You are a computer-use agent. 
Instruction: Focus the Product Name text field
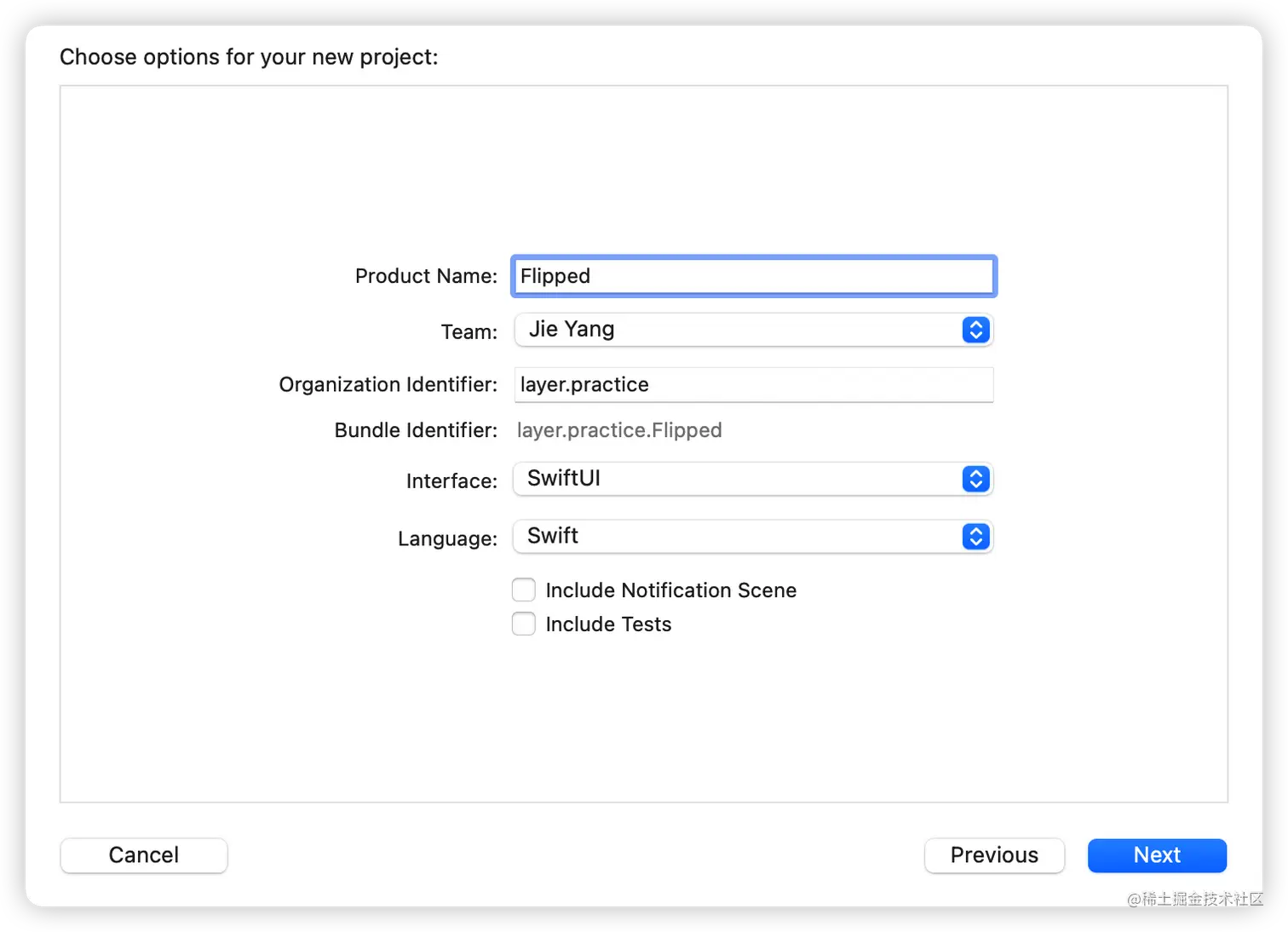pyautogui.click(x=753, y=276)
